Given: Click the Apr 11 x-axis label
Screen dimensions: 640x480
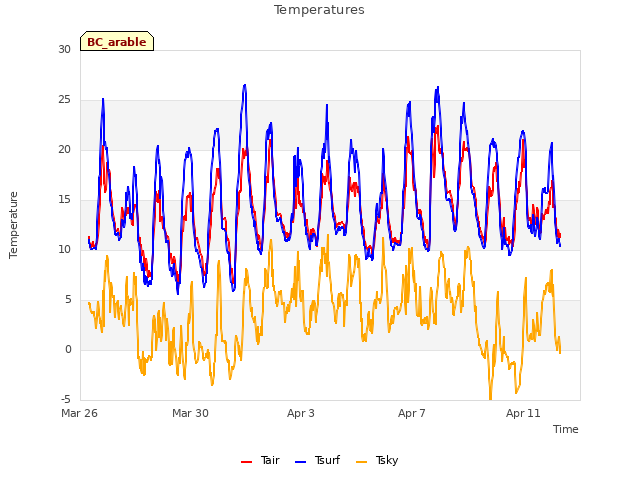Looking at the screenshot, I should pos(523,413).
